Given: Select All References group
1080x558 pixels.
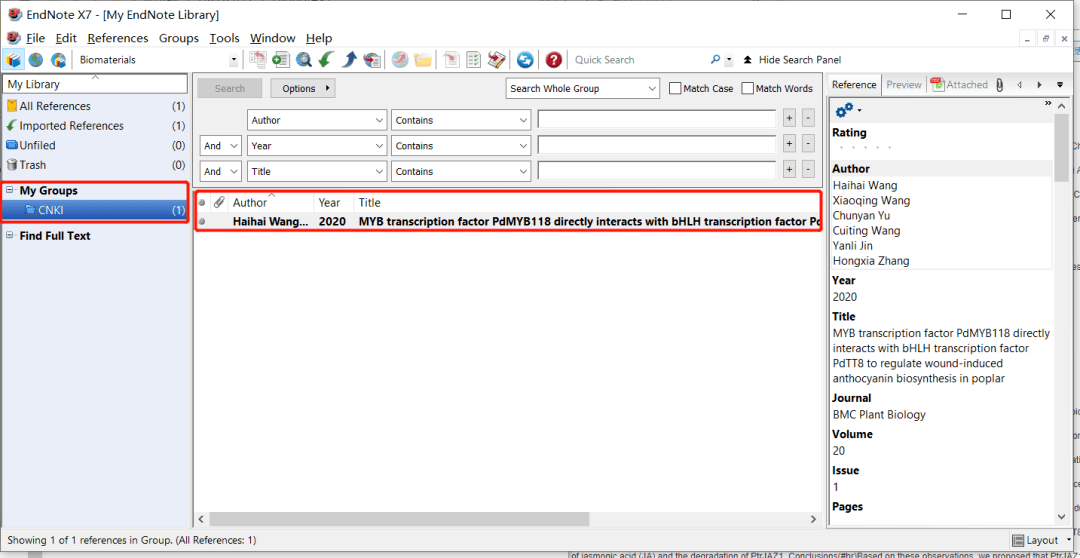Looking at the screenshot, I should click(95, 106).
